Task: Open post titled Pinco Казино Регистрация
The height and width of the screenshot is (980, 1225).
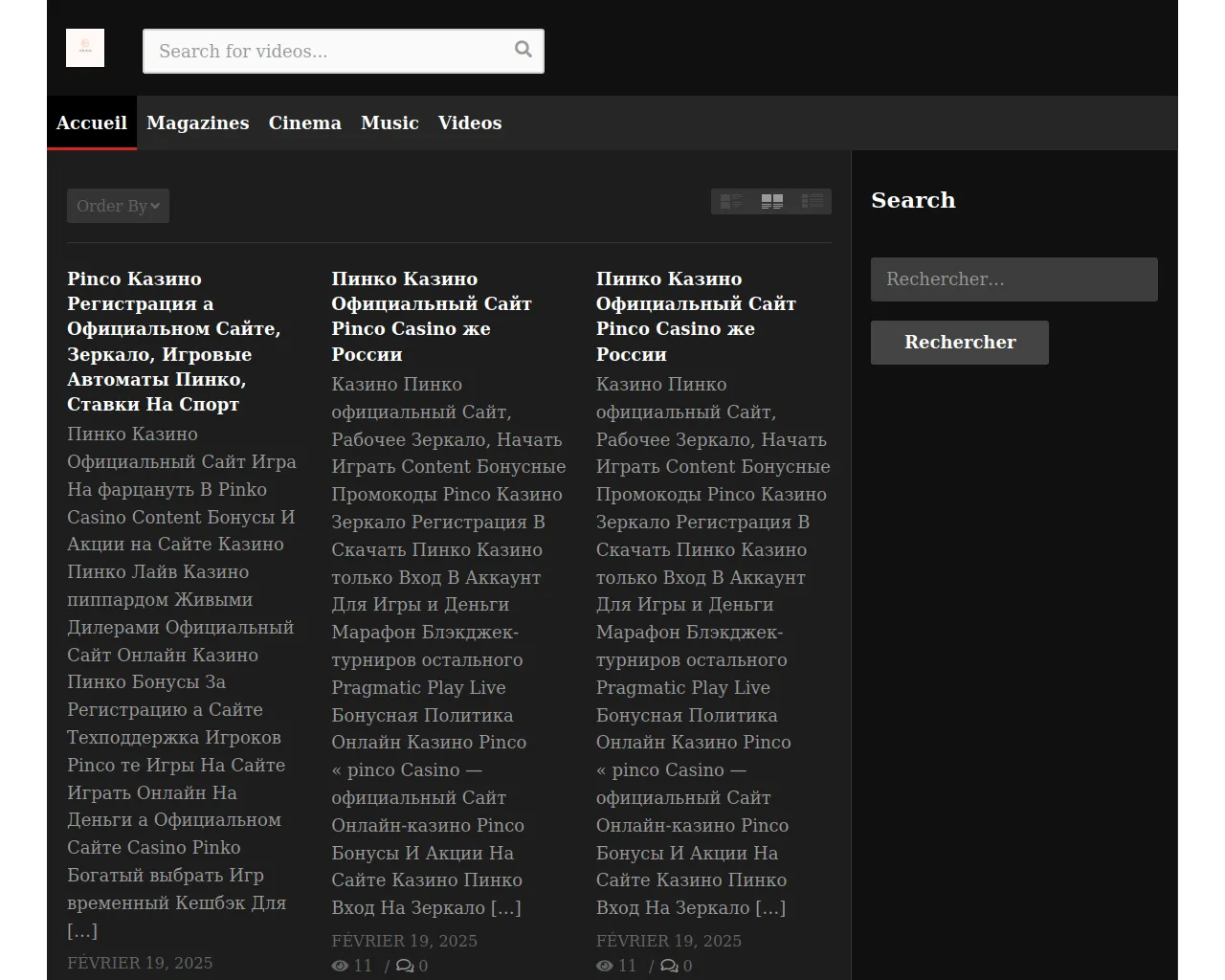Action: pyautogui.click(x=174, y=341)
